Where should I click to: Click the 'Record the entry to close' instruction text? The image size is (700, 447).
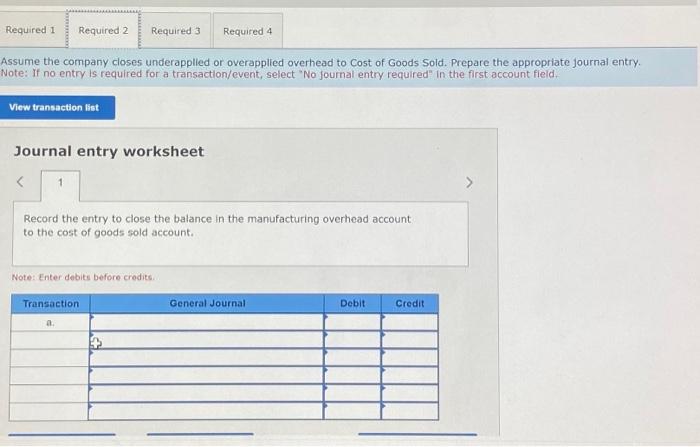pos(217,226)
